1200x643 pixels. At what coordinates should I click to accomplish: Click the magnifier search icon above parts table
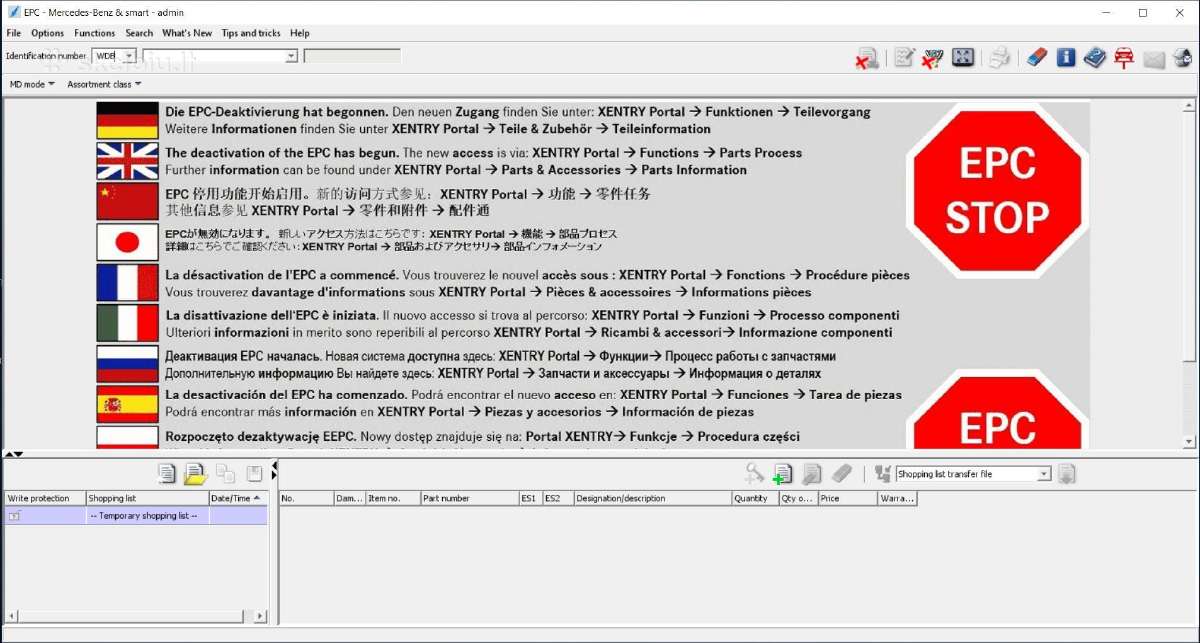click(x=755, y=474)
